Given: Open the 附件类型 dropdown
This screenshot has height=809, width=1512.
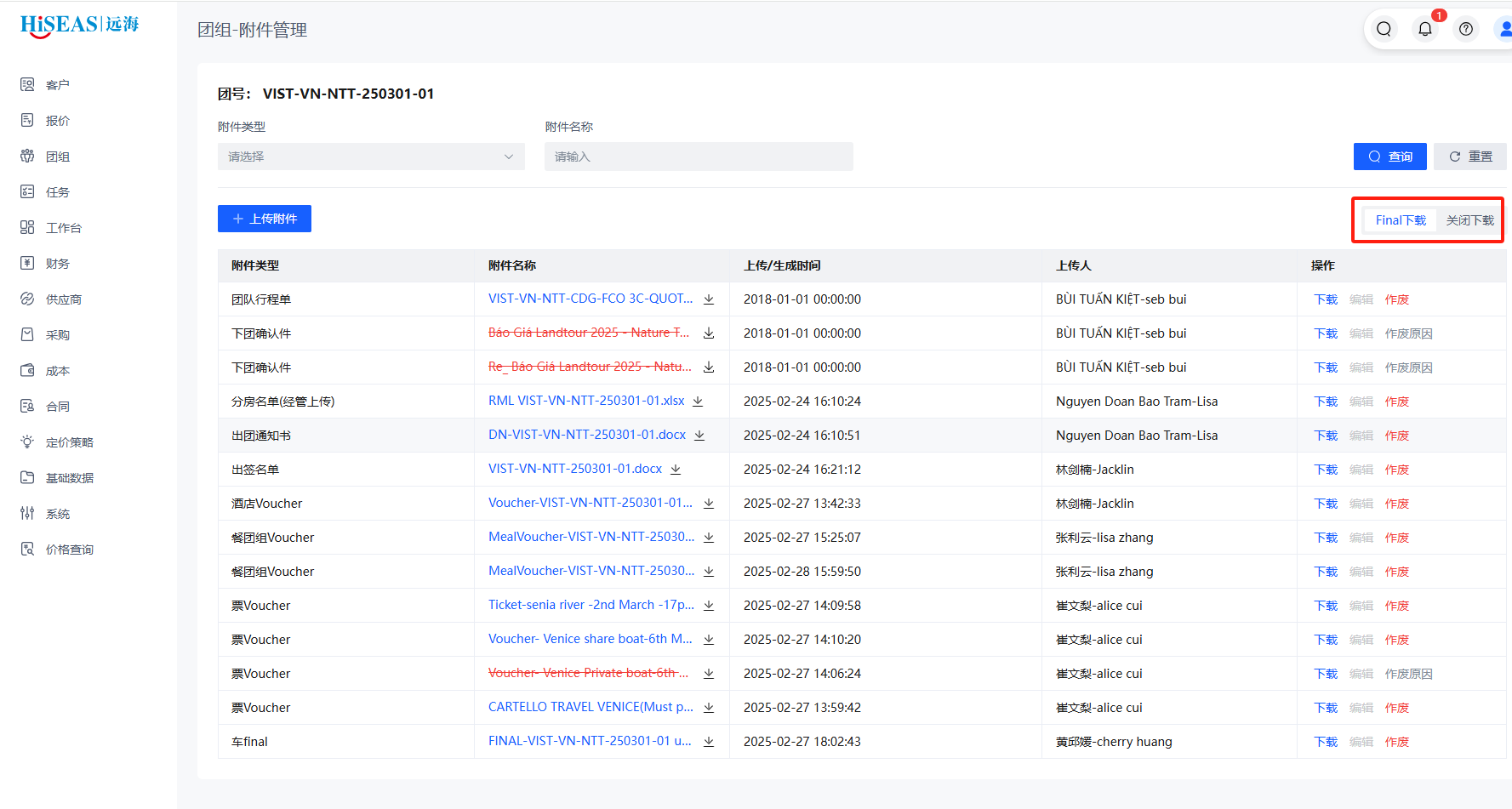Looking at the screenshot, I should (x=371, y=157).
